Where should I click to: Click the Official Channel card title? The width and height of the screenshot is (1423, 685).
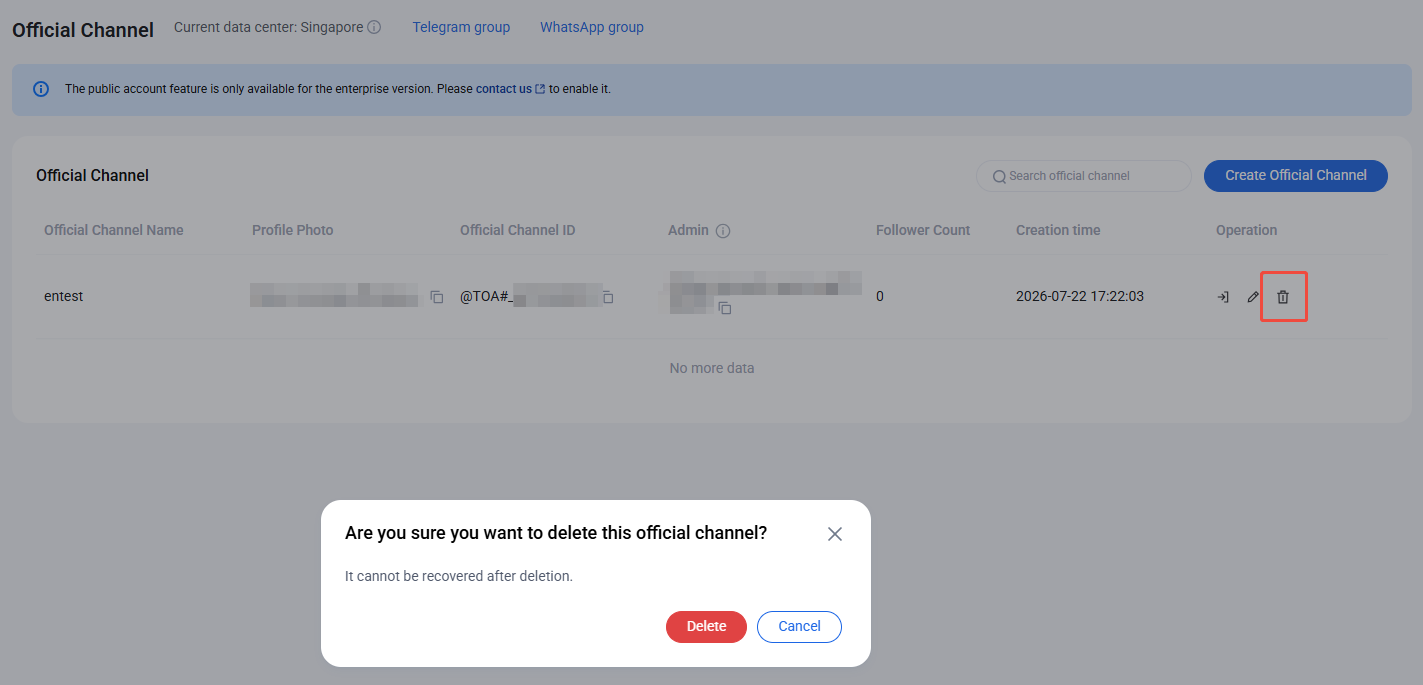[x=92, y=175]
